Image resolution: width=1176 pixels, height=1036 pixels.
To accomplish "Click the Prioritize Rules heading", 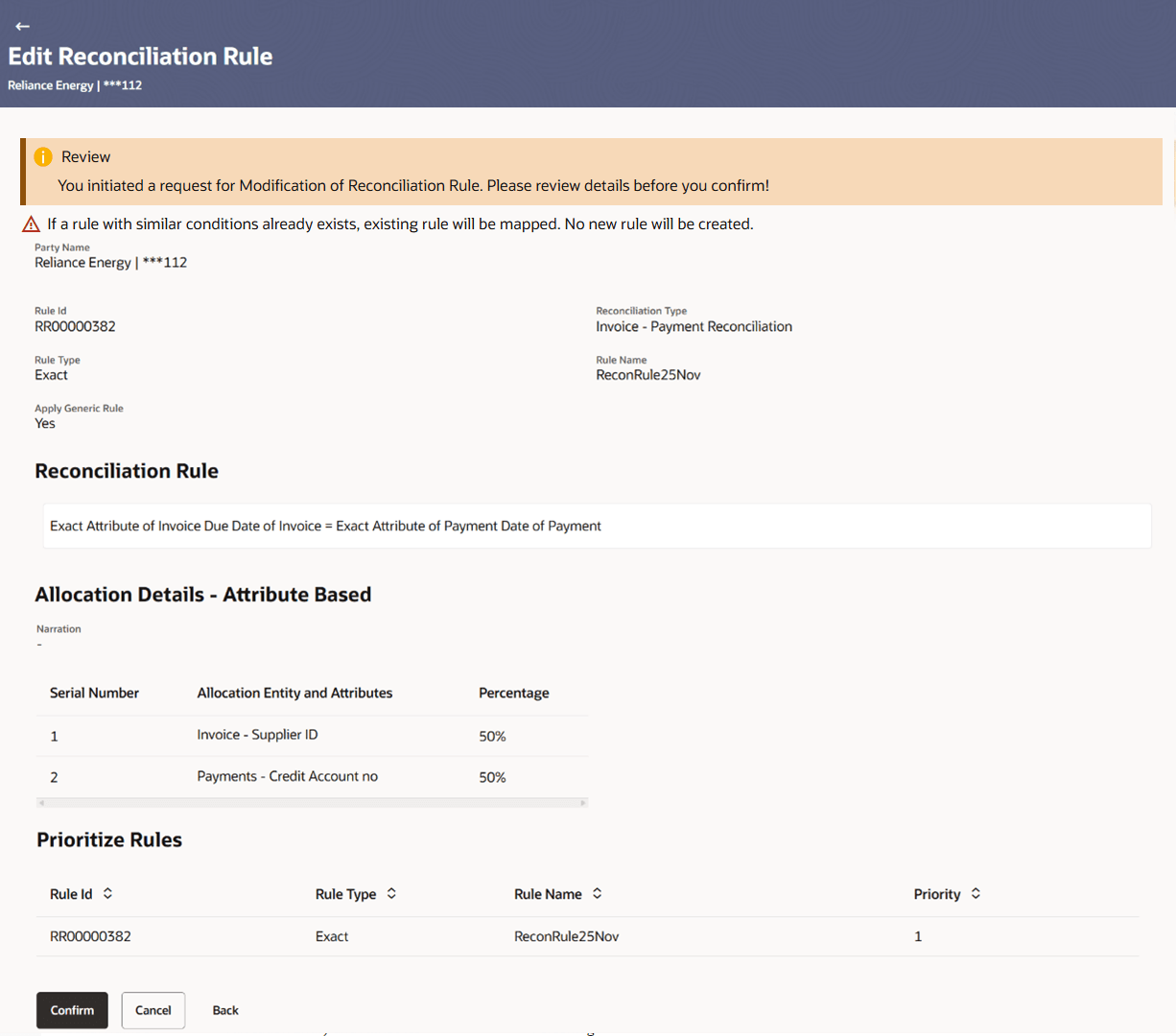I will [109, 839].
